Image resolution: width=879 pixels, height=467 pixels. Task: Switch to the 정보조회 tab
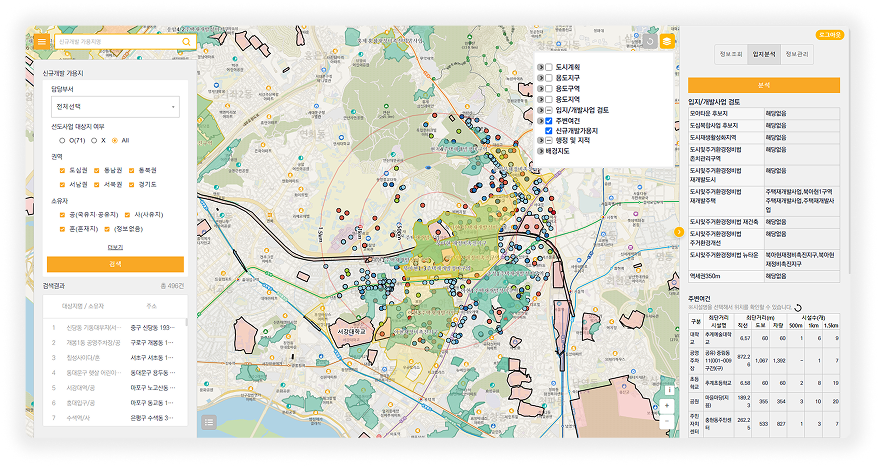[730, 55]
